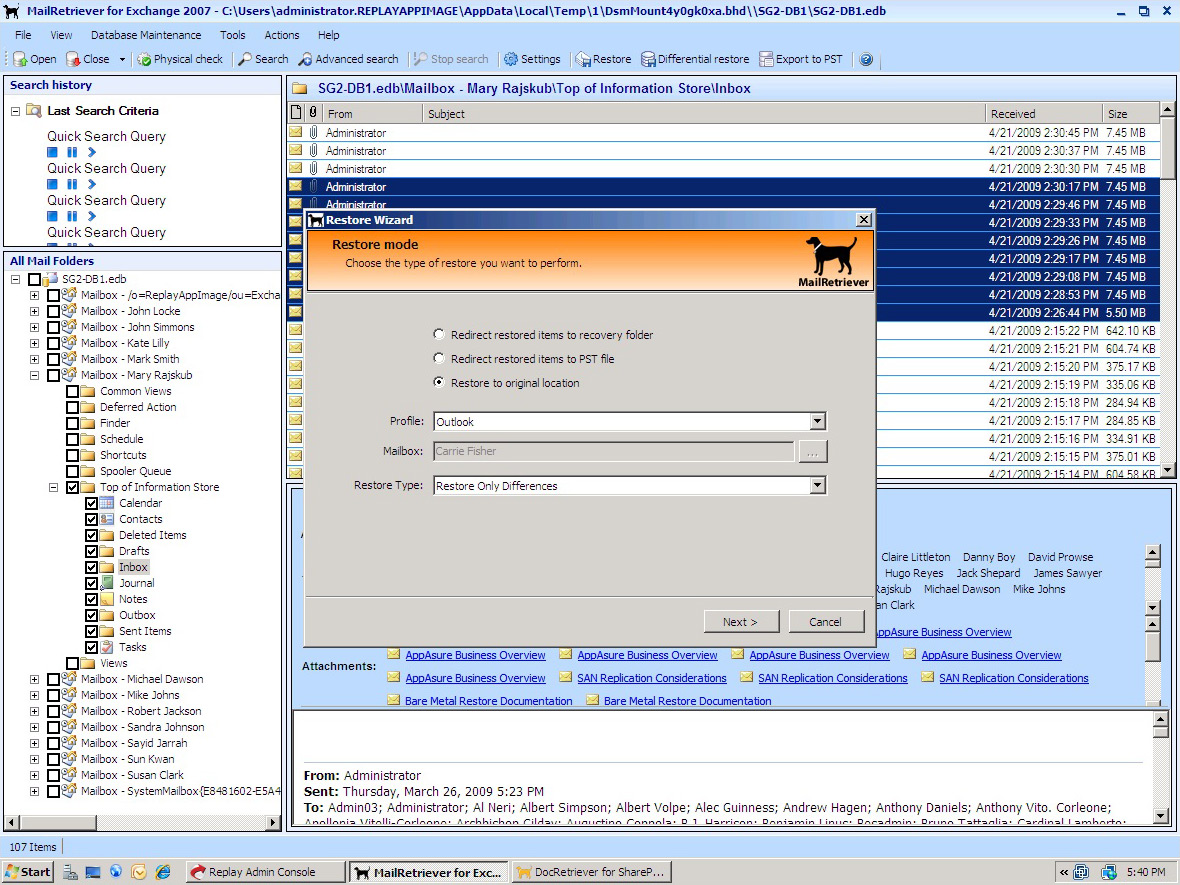The height and width of the screenshot is (885, 1180).
Task: Open the Tools menu
Action: (233, 35)
